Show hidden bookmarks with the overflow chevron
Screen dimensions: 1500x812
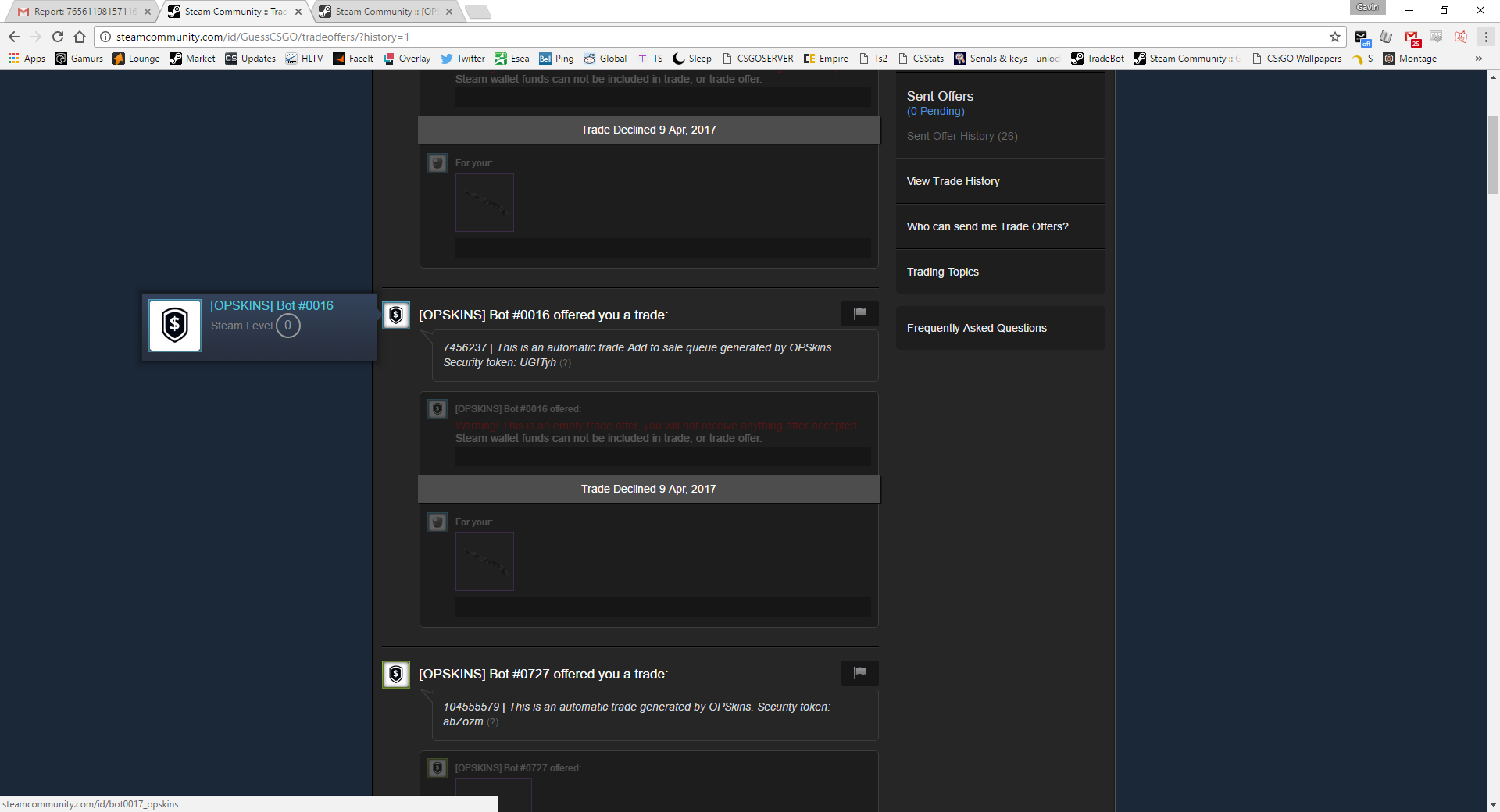click(x=1479, y=59)
